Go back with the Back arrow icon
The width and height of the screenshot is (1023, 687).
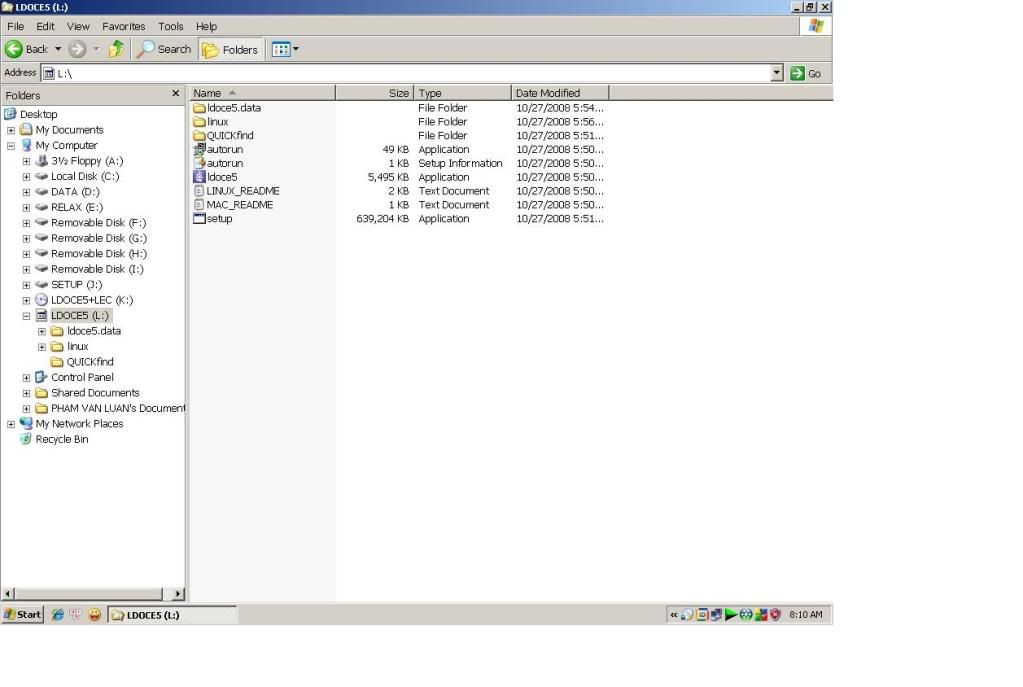14,49
